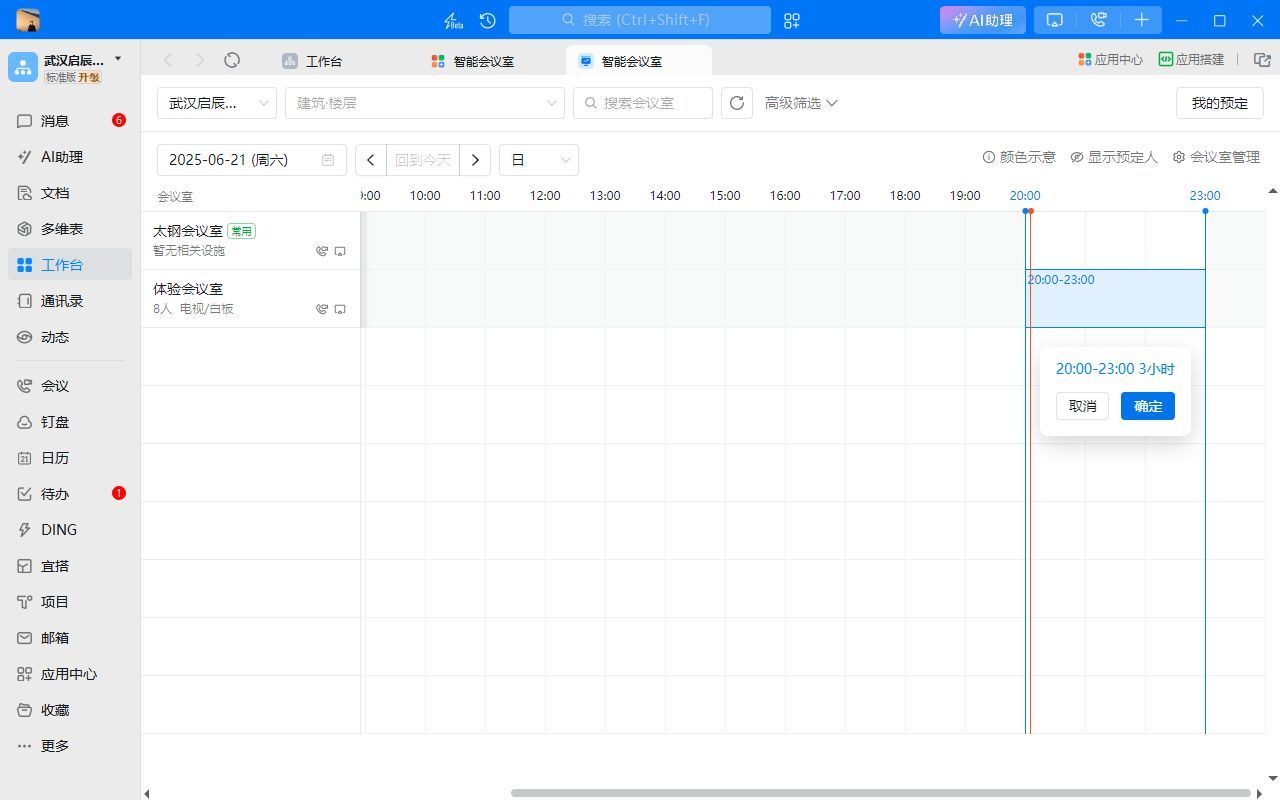Confirm the 20:00-23:00 booking with 确定

(1147, 406)
